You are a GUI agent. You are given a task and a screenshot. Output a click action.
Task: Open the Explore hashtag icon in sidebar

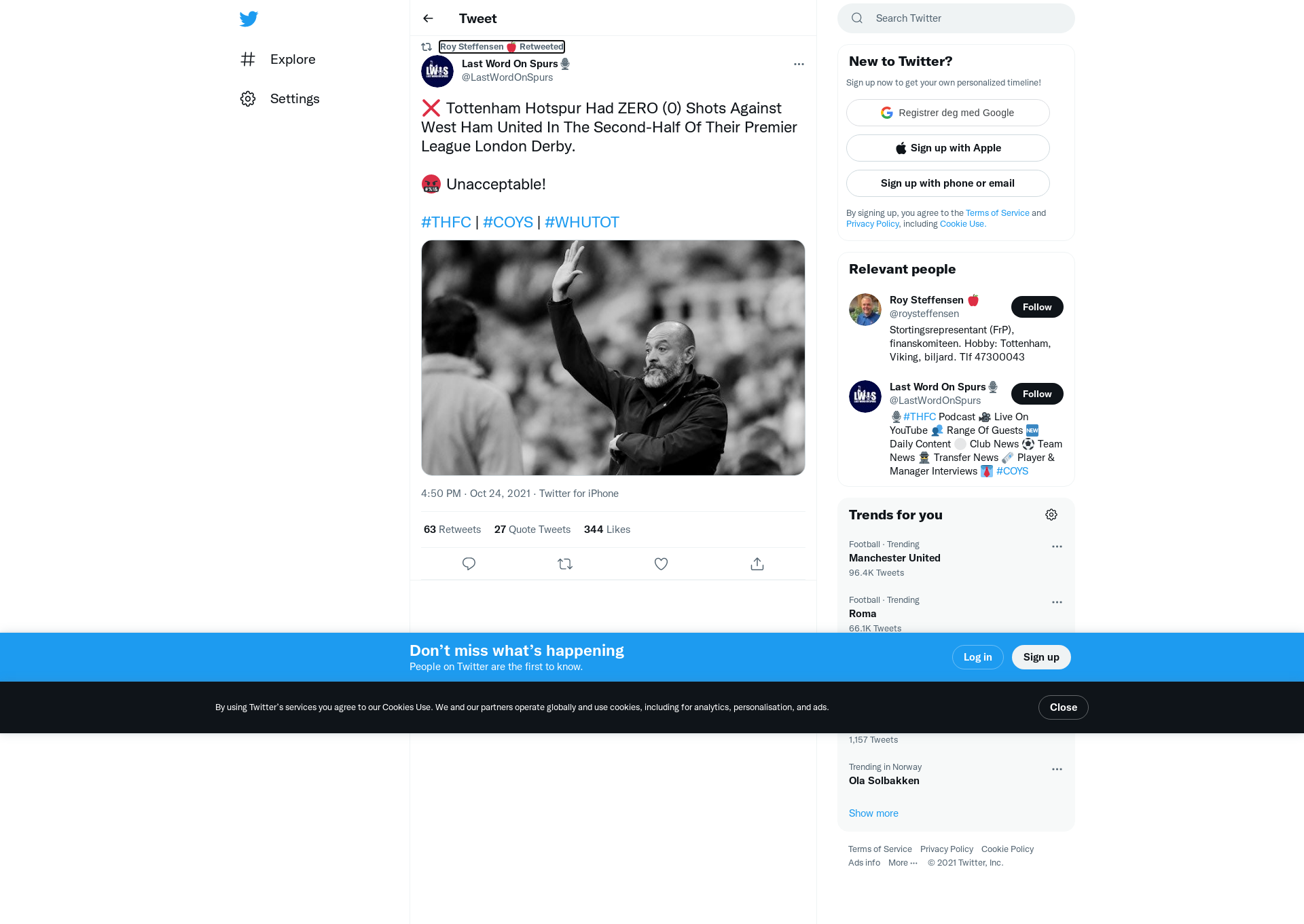[x=248, y=59]
